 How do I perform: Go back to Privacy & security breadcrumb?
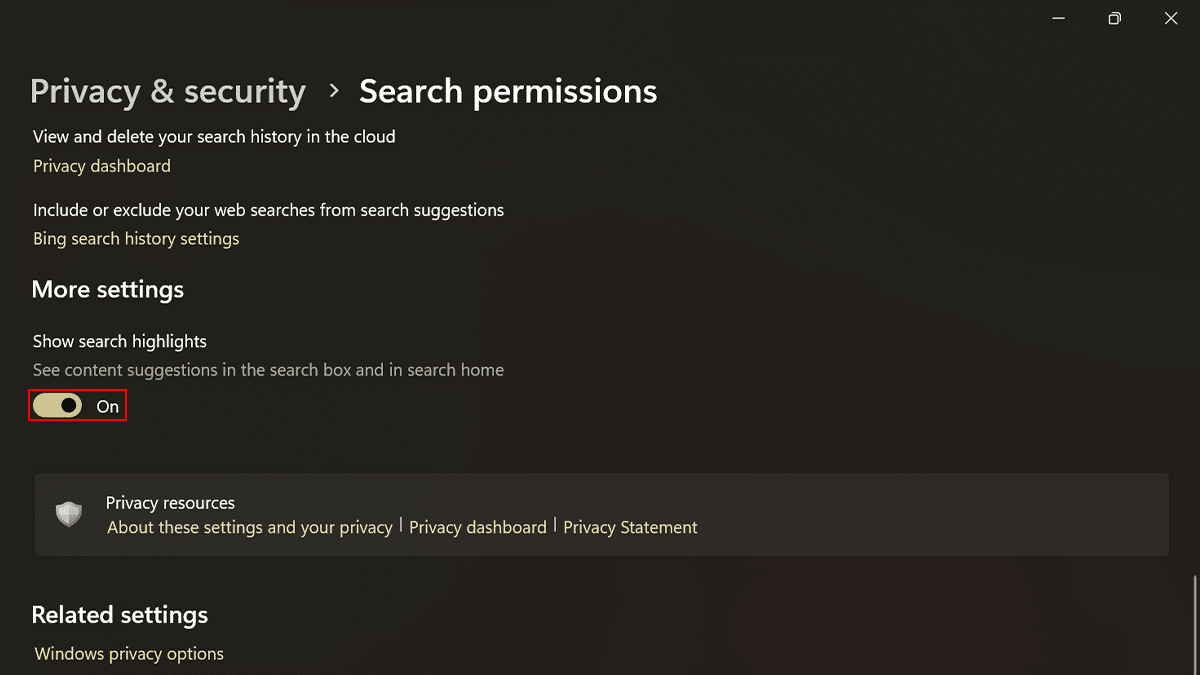[x=168, y=92]
